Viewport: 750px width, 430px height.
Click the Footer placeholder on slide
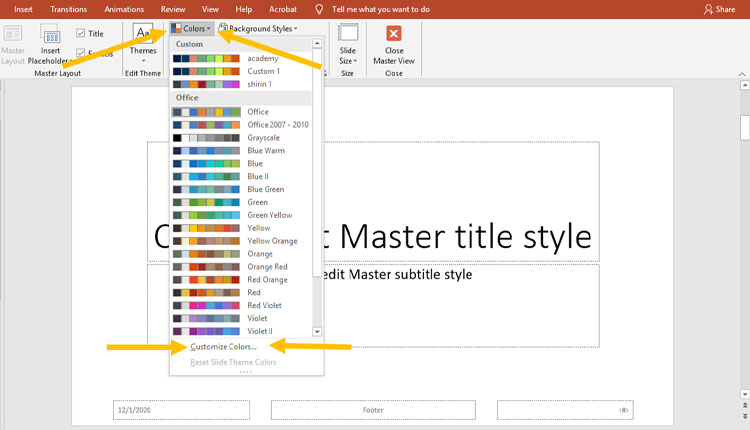point(372,410)
